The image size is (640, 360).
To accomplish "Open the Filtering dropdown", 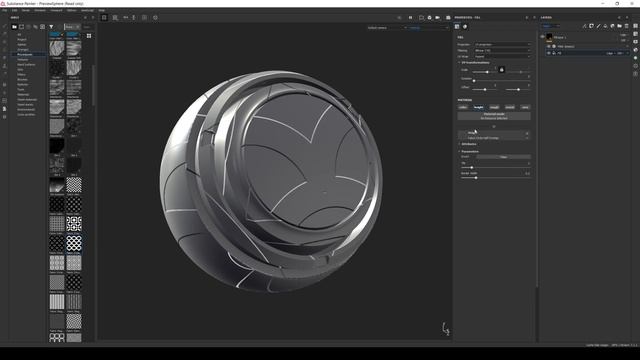I will 502,51.
